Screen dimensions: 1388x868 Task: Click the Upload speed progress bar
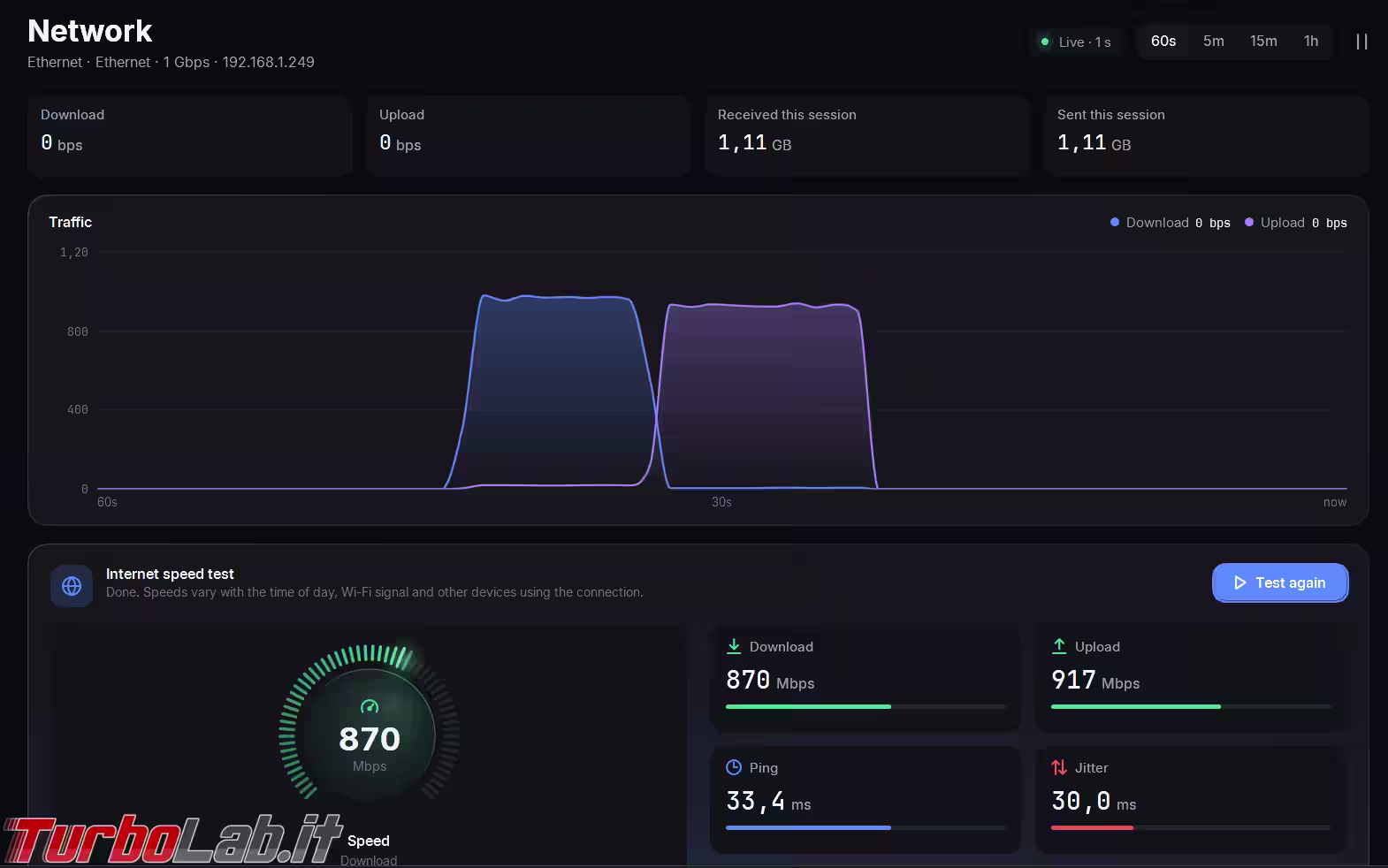coord(1191,706)
